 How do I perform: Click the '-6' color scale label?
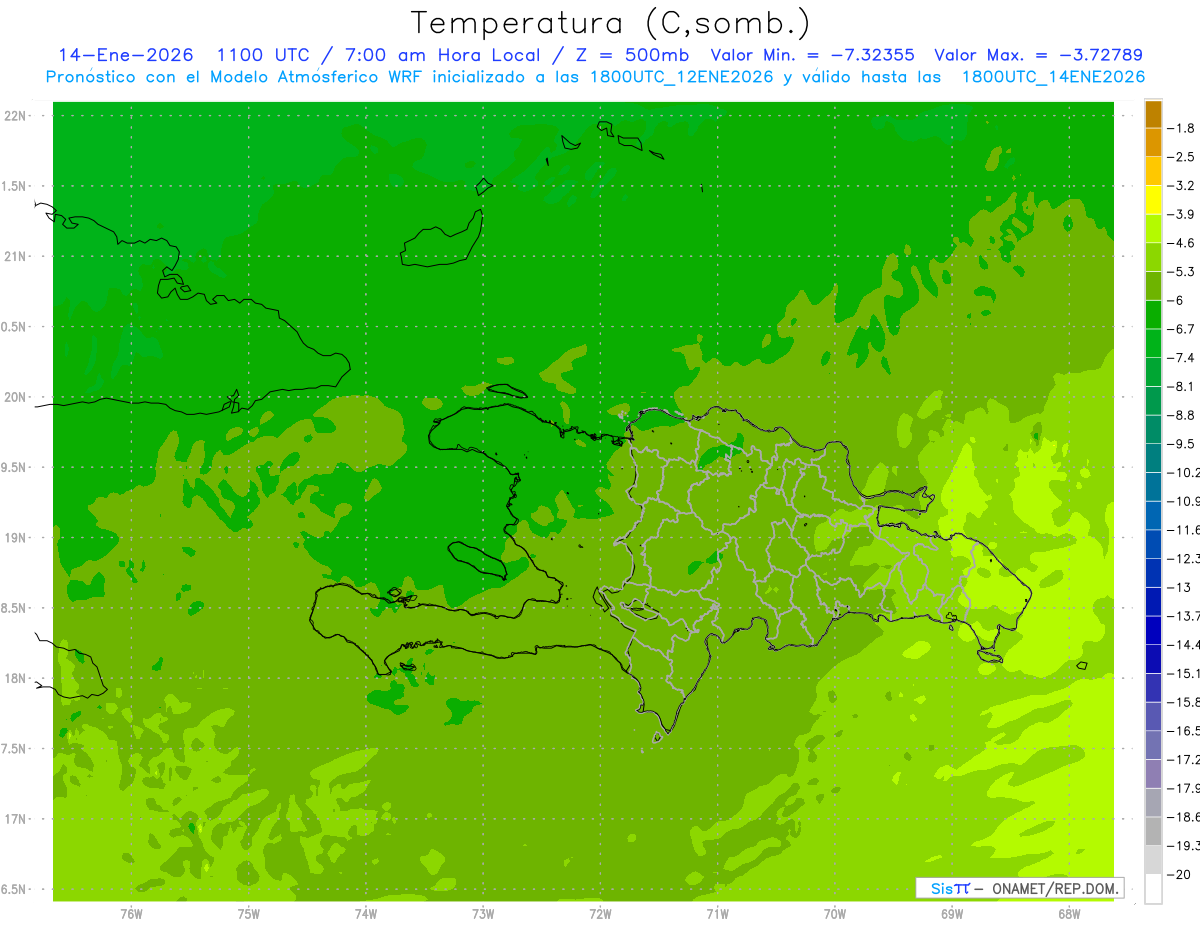(1176, 301)
